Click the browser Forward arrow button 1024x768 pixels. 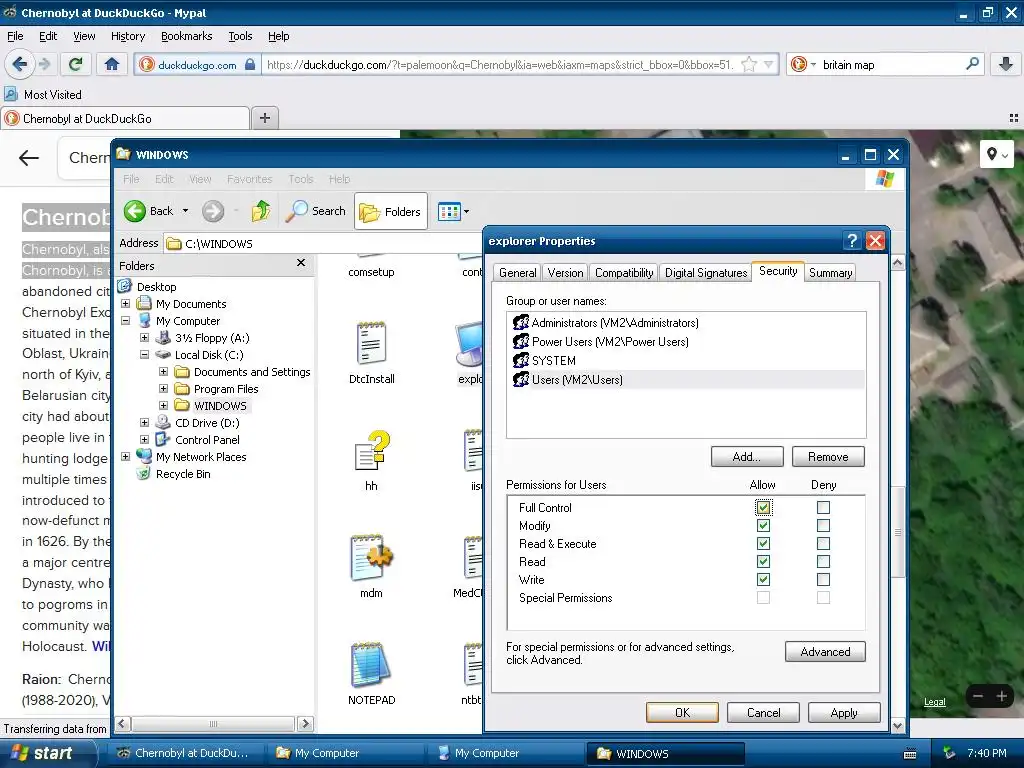44,64
